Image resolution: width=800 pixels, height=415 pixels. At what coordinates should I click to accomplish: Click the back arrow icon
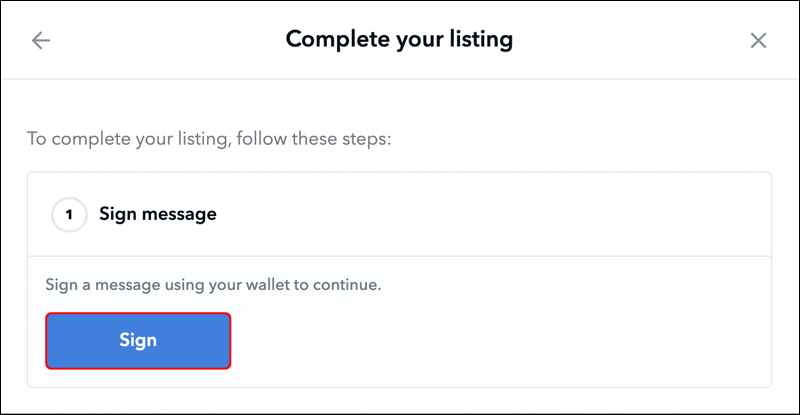pyautogui.click(x=41, y=40)
